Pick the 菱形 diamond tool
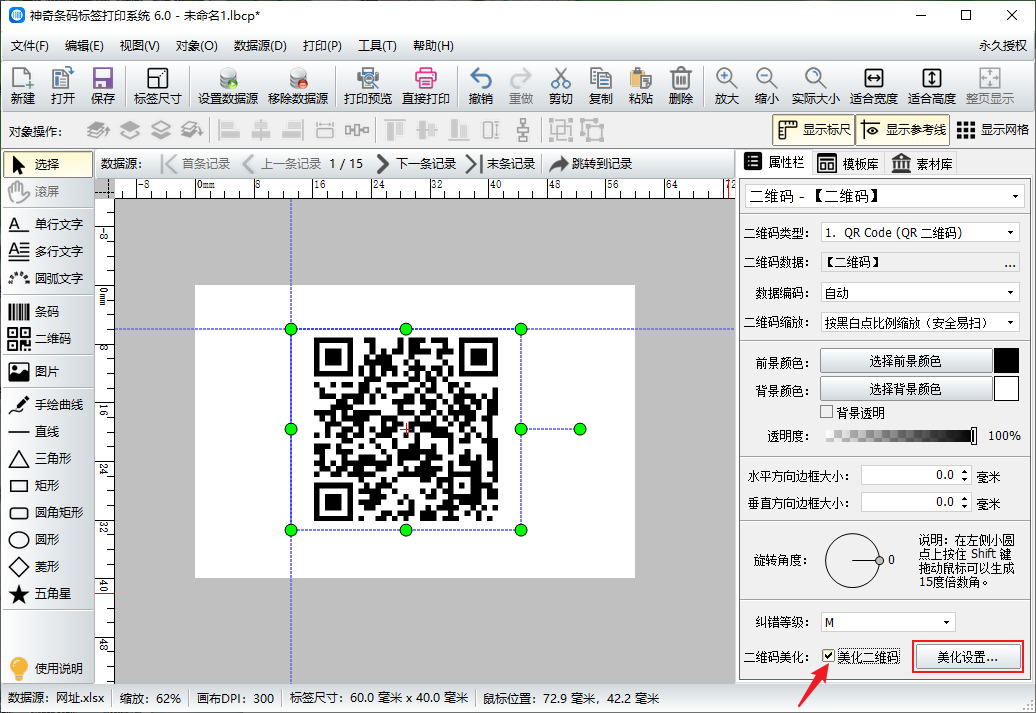Screen dimensions: 1036x713 [x=48, y=567]
